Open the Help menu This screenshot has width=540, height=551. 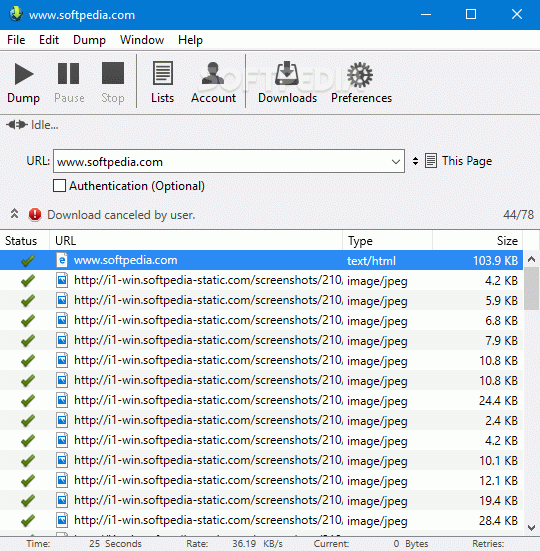[190, 40]
